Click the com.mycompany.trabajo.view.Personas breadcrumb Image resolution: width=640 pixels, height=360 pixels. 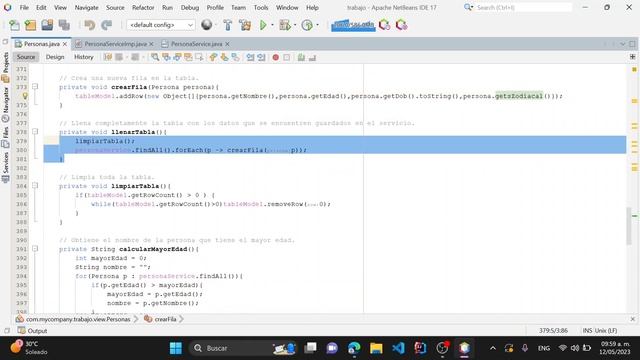coord(73,319)
